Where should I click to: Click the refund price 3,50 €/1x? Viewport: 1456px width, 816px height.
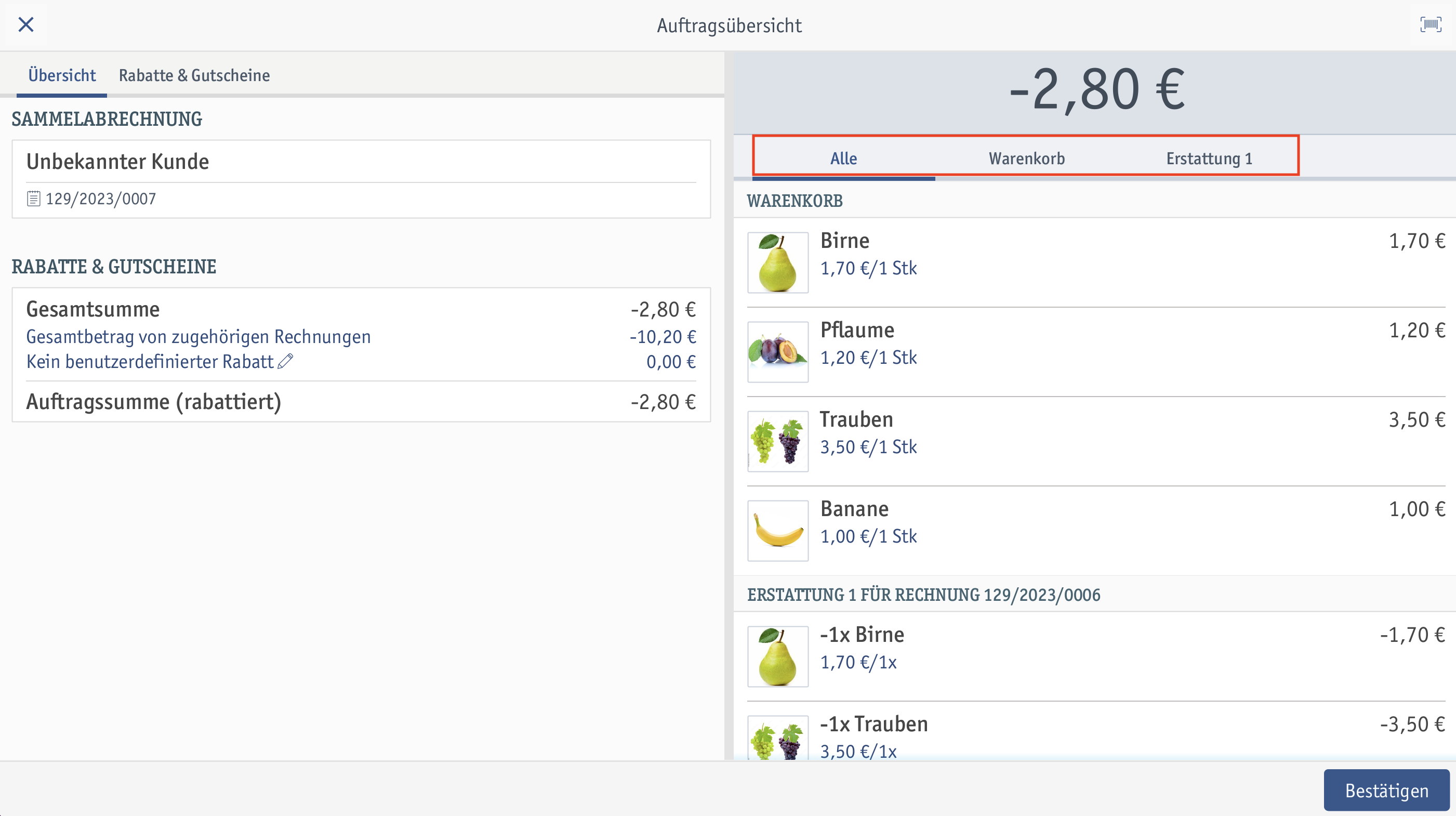858,752
